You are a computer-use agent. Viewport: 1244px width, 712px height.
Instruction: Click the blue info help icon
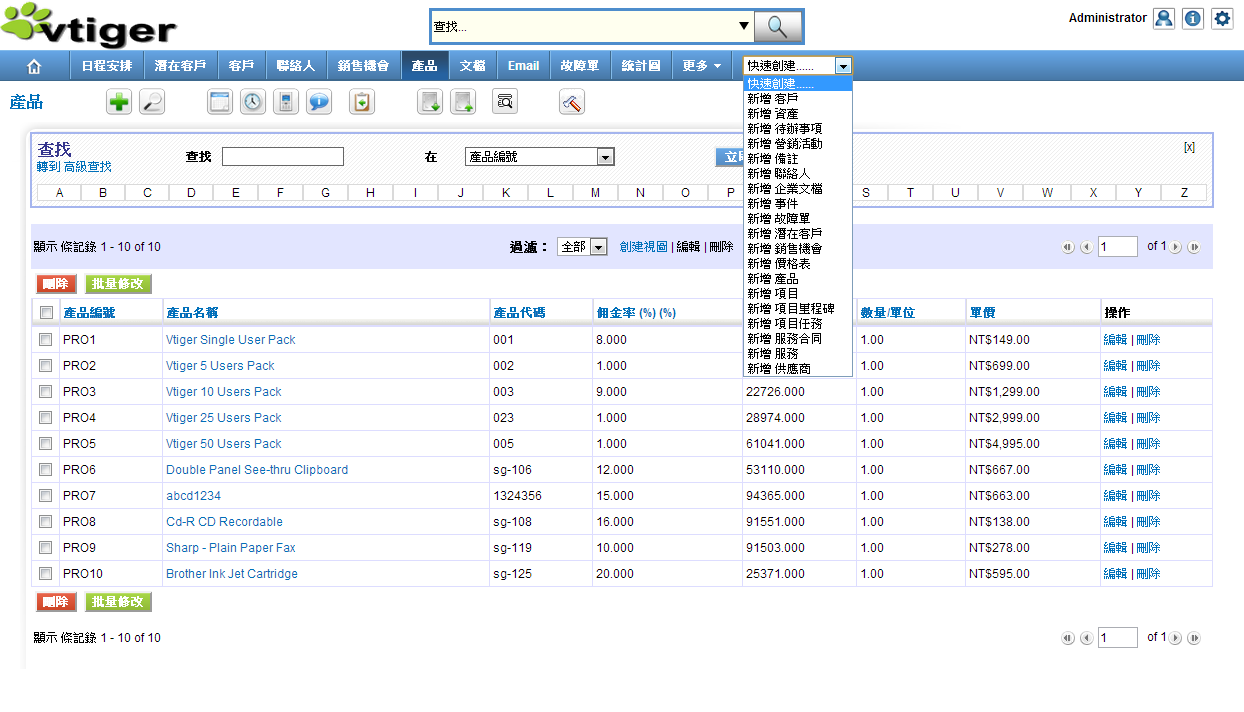coord(1193,18)
